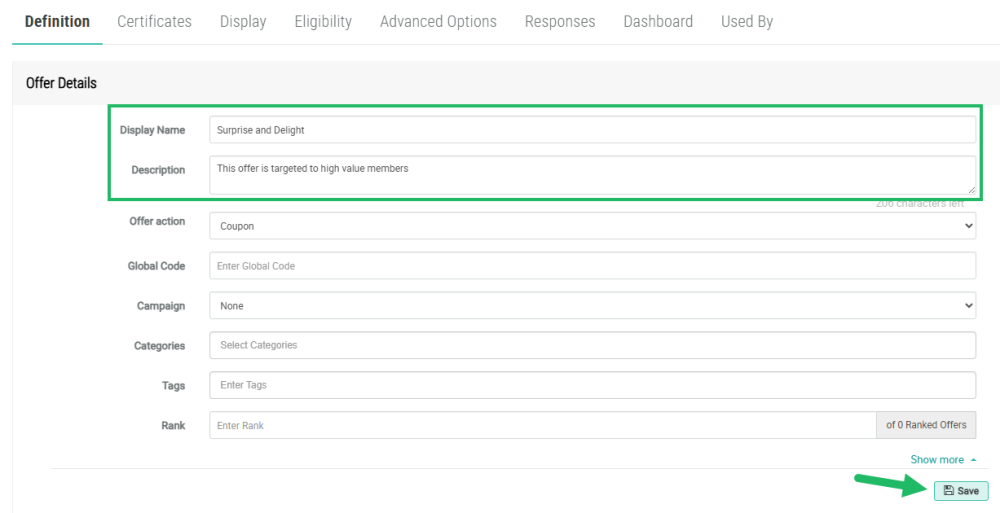This screenshot has height=513, width=1000.
Task: Open the Offer action dropdown
Action: click(592, 226)
